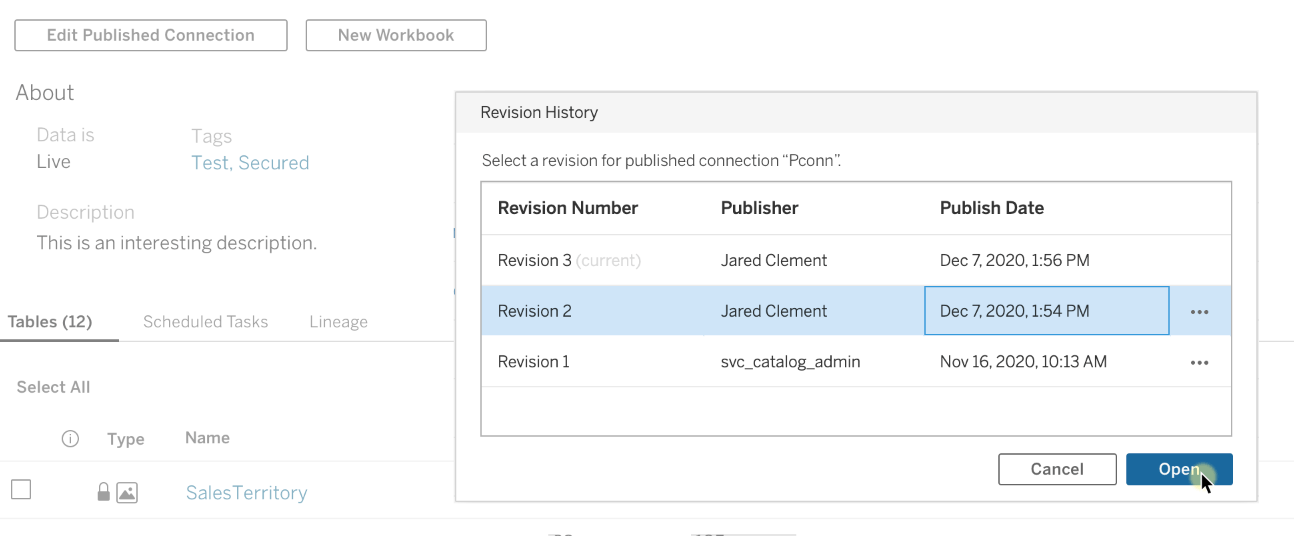The image size is (1294, 536).
Task: Select the Revision 2 row
Action: tap(856, 311)
